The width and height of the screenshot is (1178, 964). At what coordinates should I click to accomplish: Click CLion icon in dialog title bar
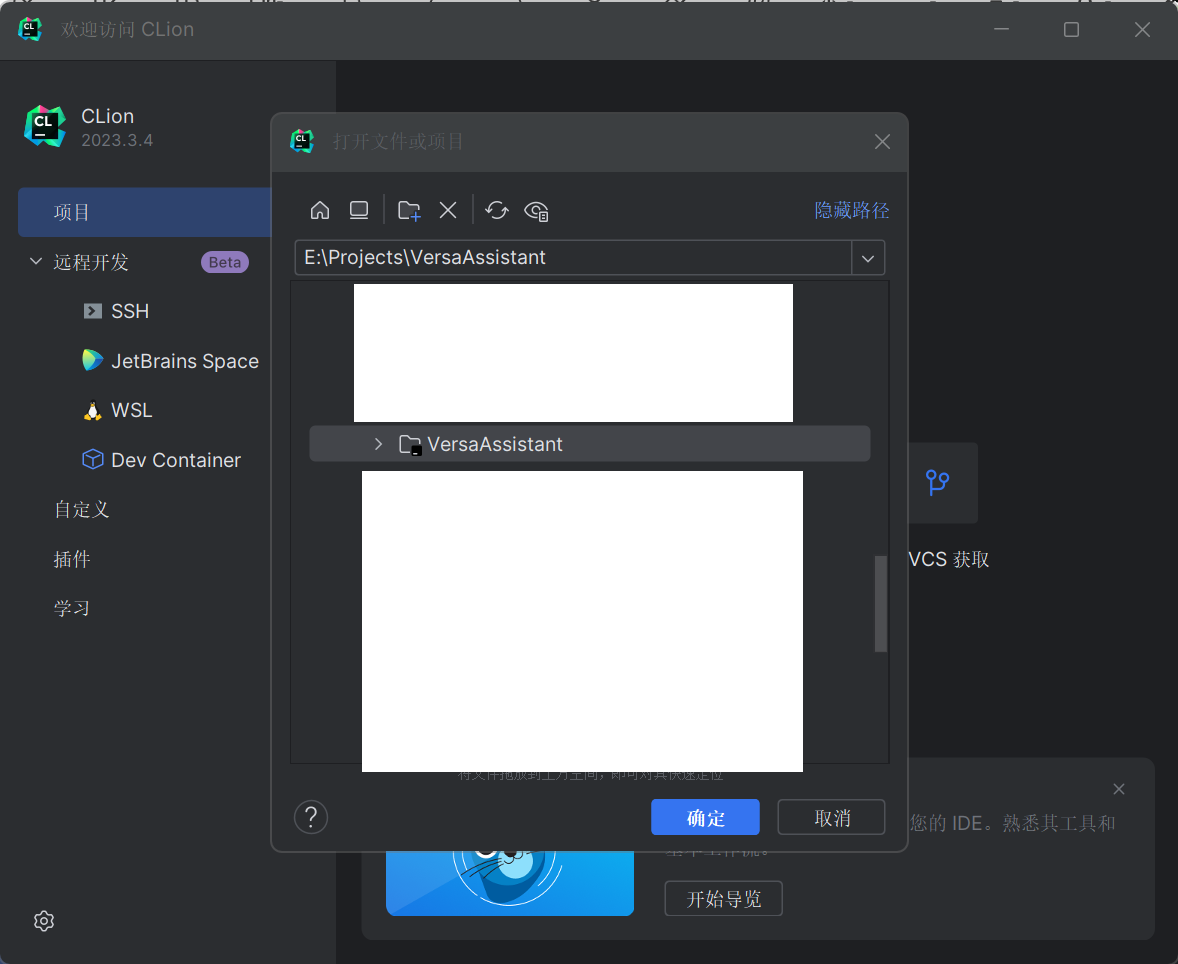[x=302, y=141]
